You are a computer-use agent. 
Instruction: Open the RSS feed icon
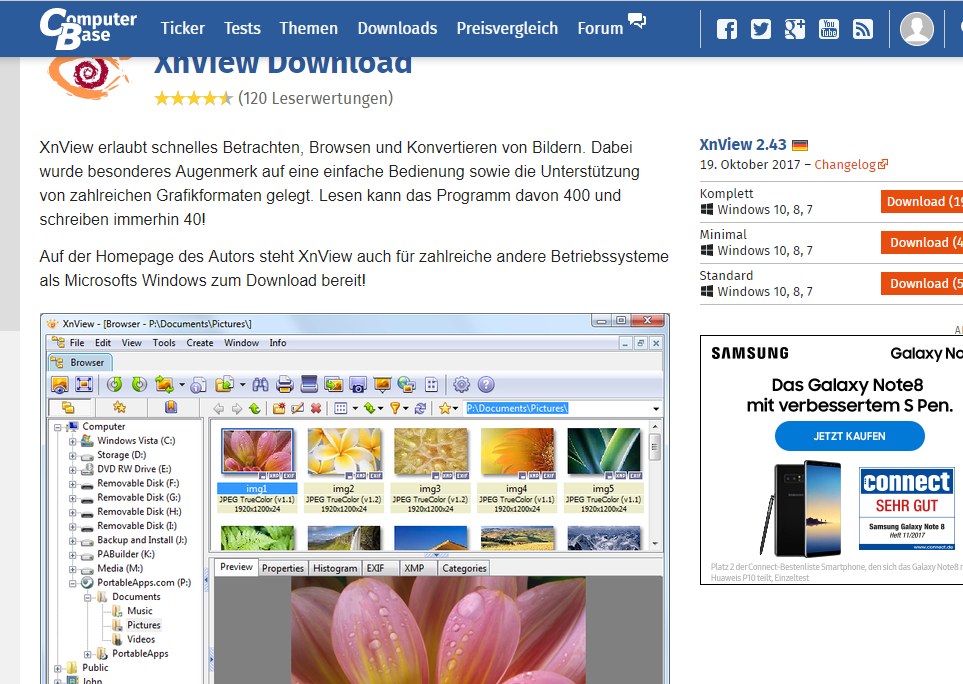[862, 29]
